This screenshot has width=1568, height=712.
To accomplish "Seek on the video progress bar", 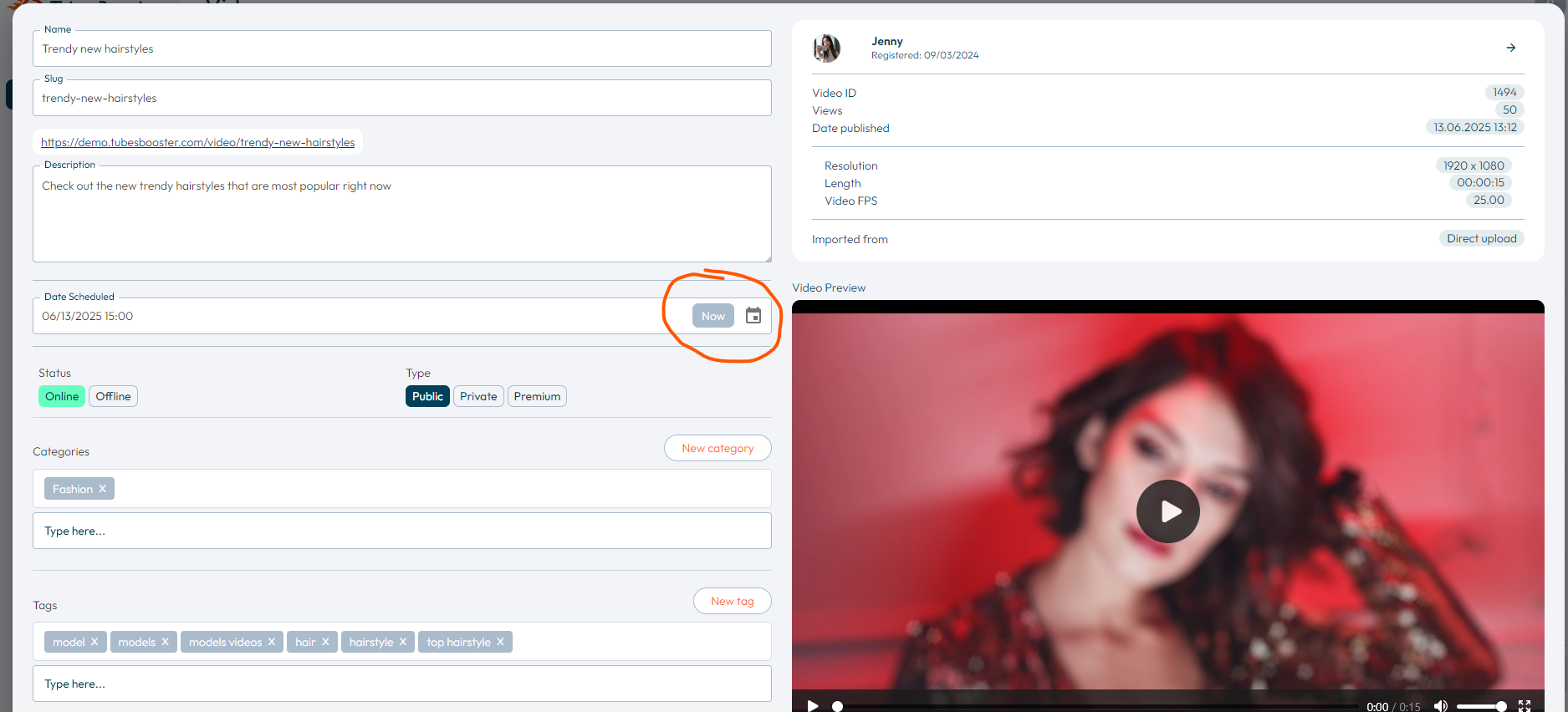I will coord(1096,707).
